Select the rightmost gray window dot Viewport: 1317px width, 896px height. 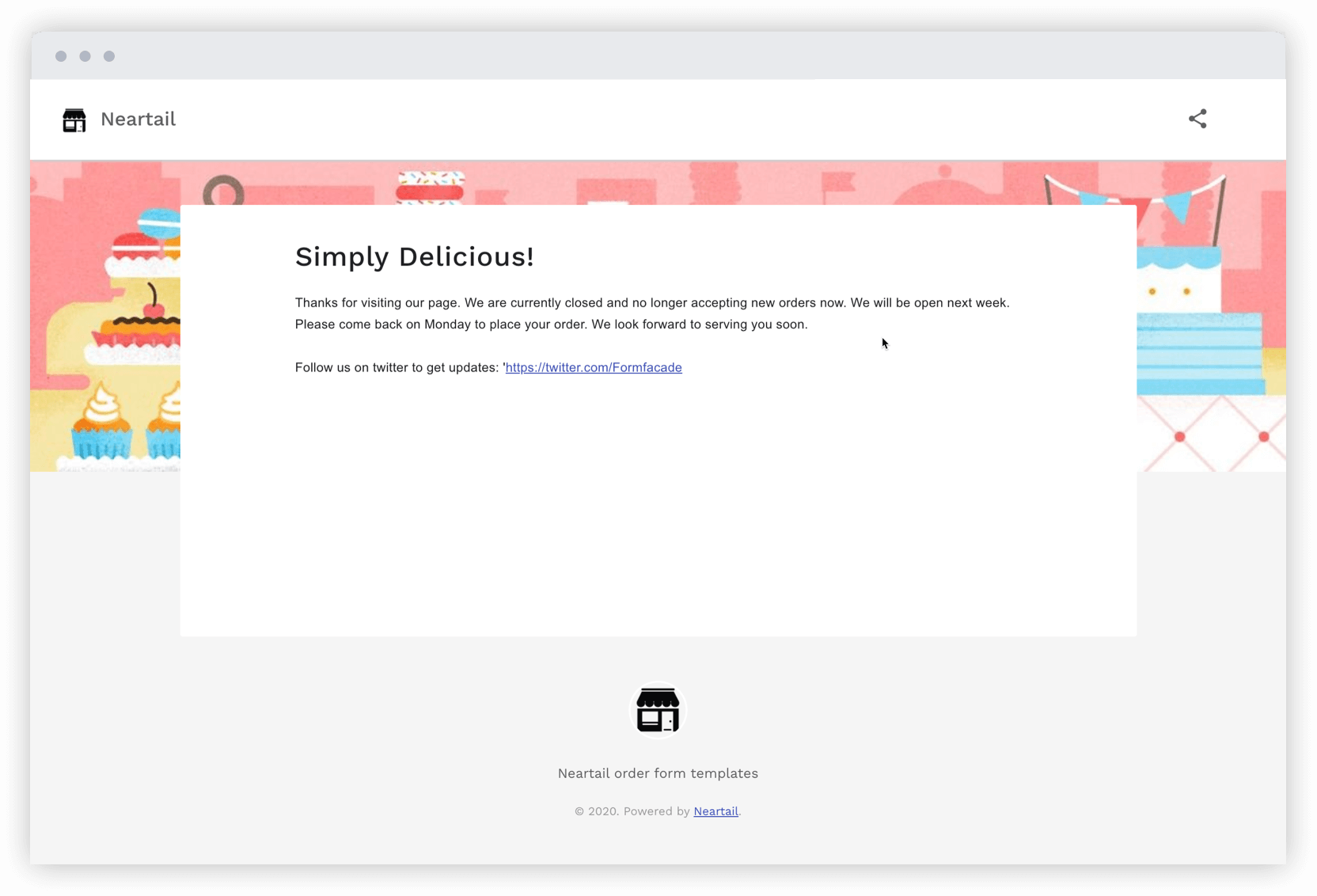point(109,56)
